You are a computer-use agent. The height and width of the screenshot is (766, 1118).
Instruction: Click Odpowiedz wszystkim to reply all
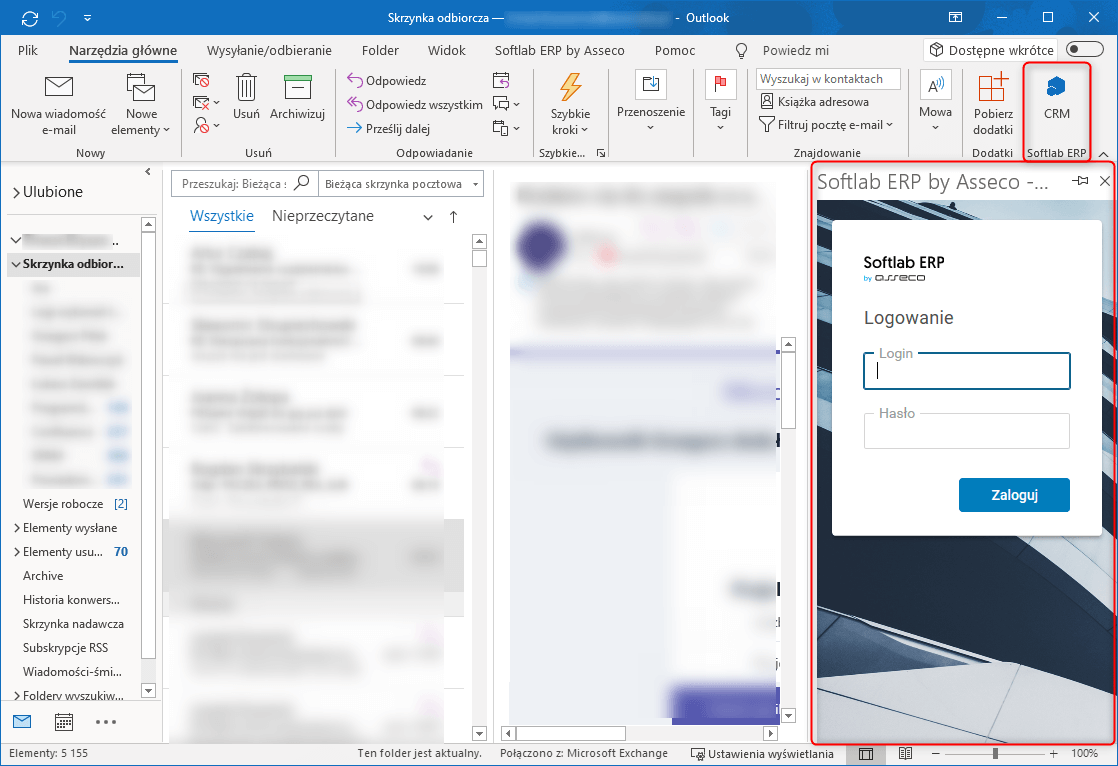(415, 105)
